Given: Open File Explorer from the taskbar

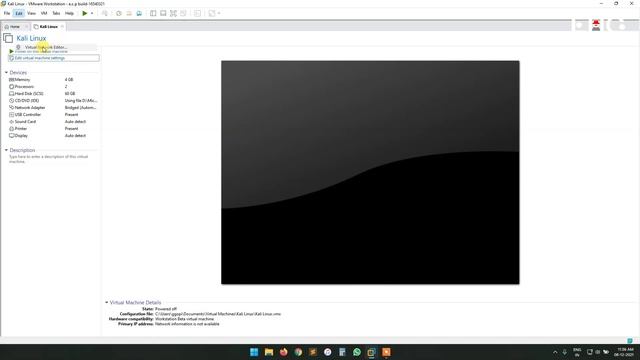Looking at the screenshot, I should coord(269,352).
